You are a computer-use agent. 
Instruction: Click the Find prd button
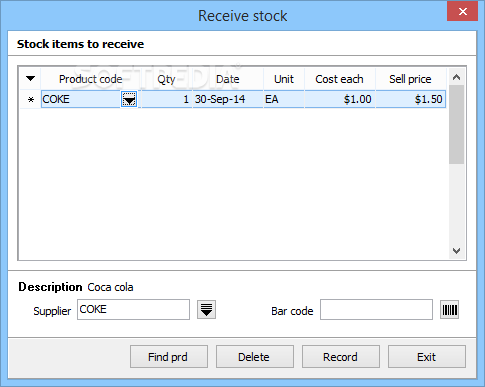(x=169, y=357)
